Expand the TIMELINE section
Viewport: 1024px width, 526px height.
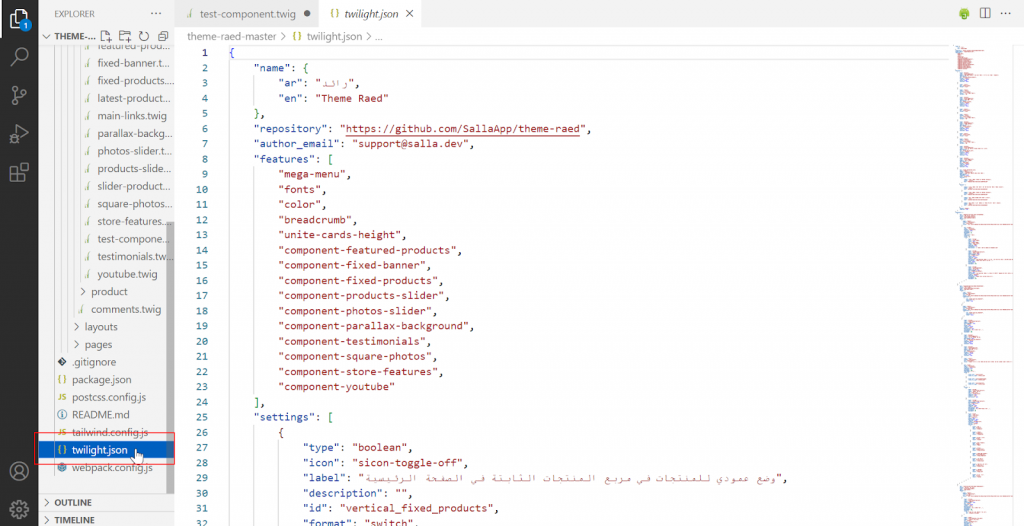[74, 520]
